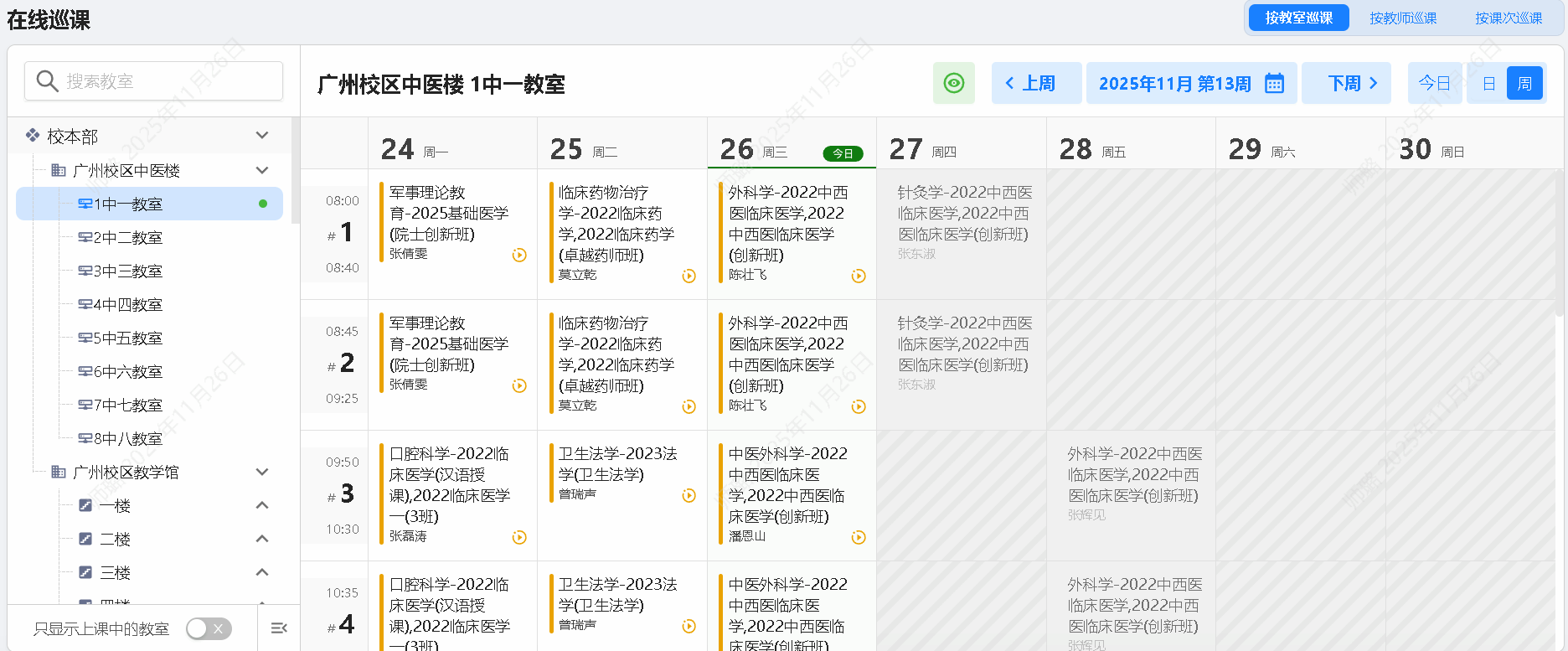Play Monday period 3 stomatology class

[519, 537]
